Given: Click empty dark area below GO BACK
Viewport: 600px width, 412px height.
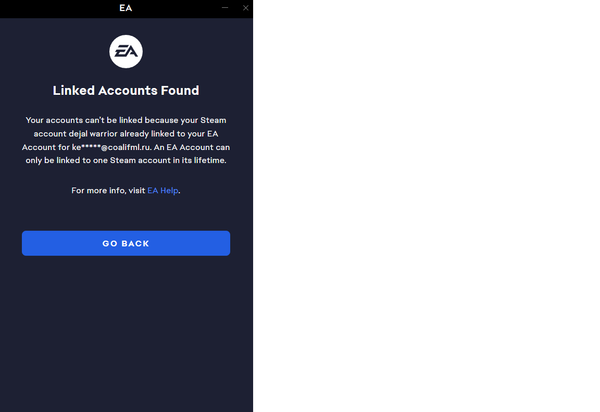Looking at the screenshot, I should 126,333.
